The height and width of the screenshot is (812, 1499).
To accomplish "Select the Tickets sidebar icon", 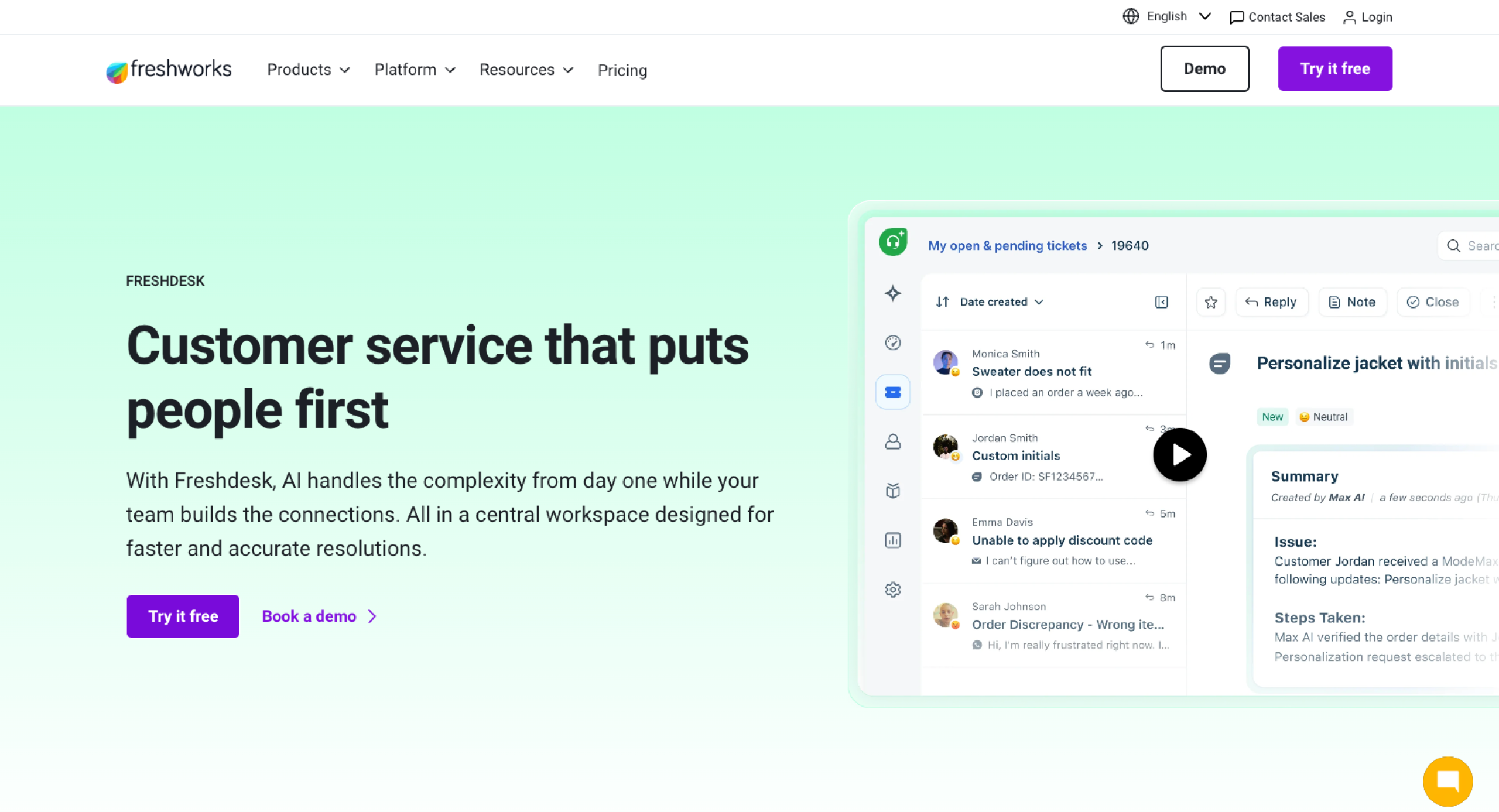I will click(892, 392).
